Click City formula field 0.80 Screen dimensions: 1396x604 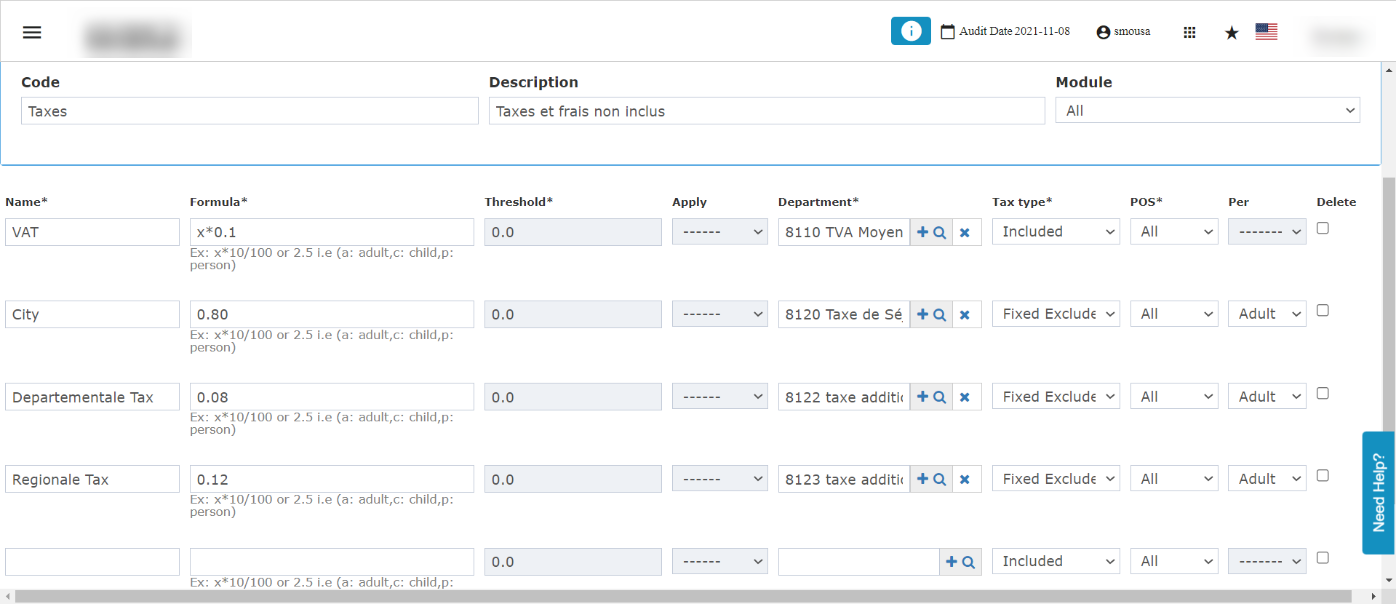pyautogui.click(x=332, y=314)
